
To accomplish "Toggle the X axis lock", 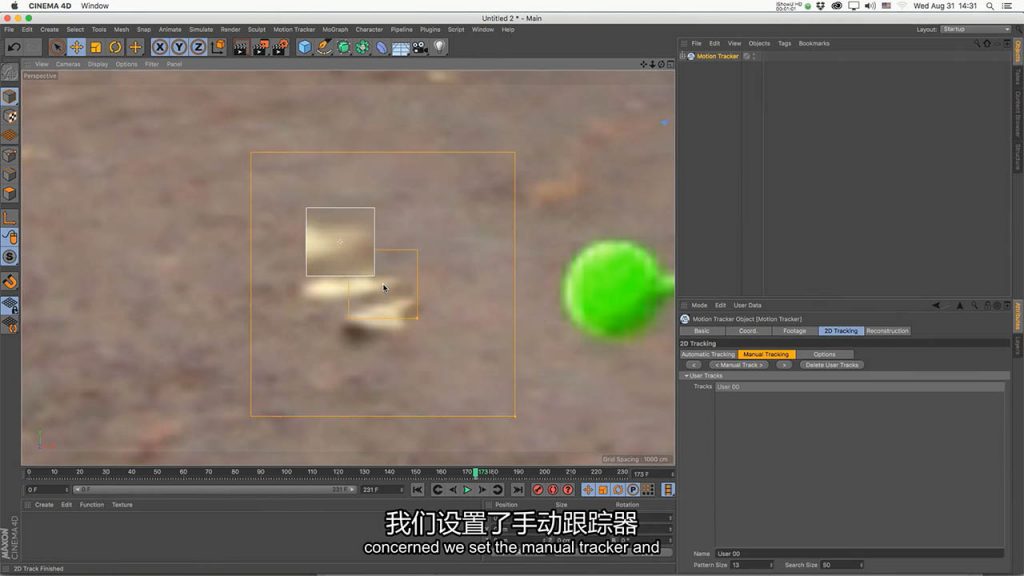I will 159,47.
